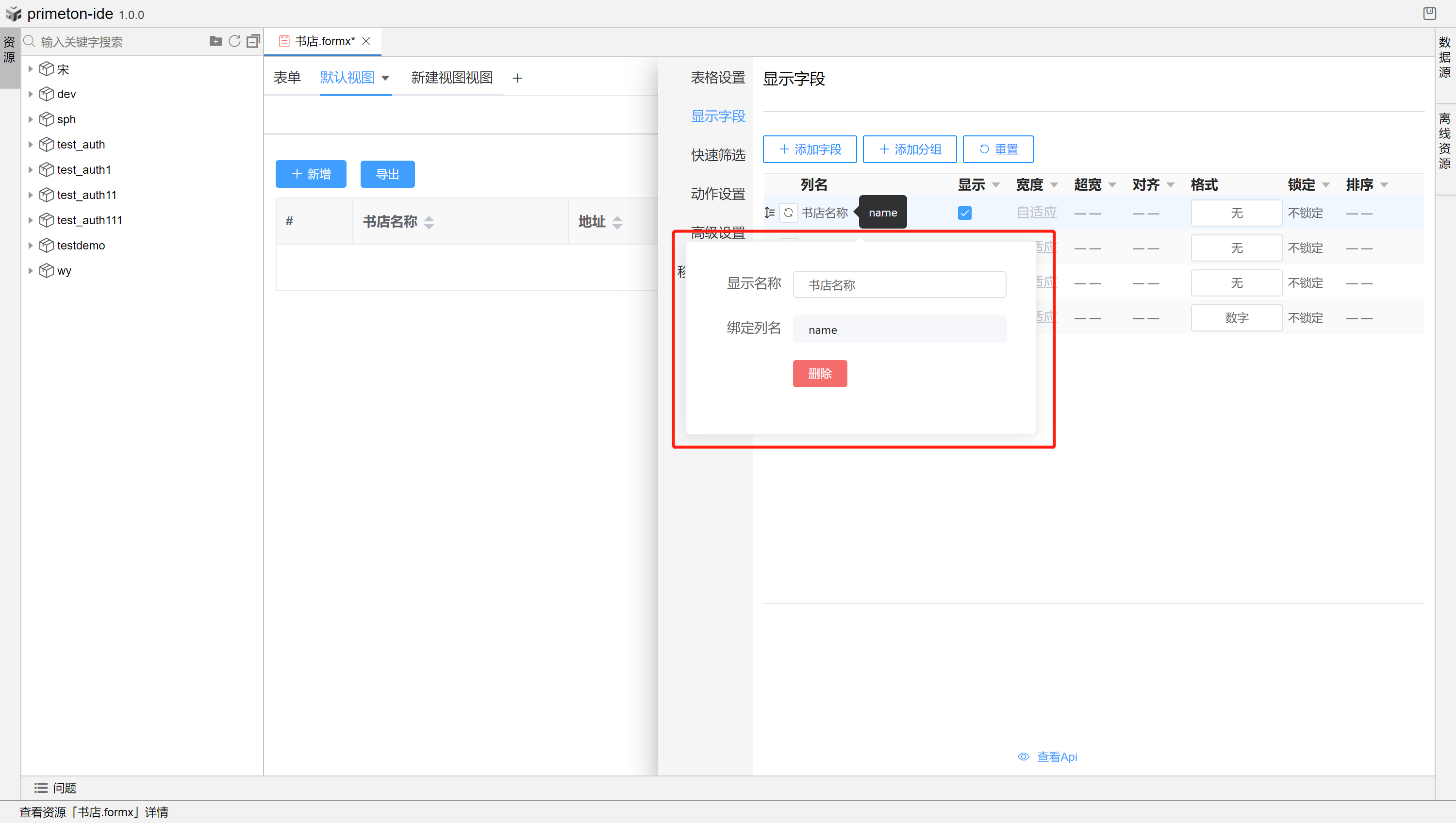Click the 添加字段 button
Image resolution: width=1456 pixels, height=824 pixels.
pyautogui.click(x=810, y=149)
